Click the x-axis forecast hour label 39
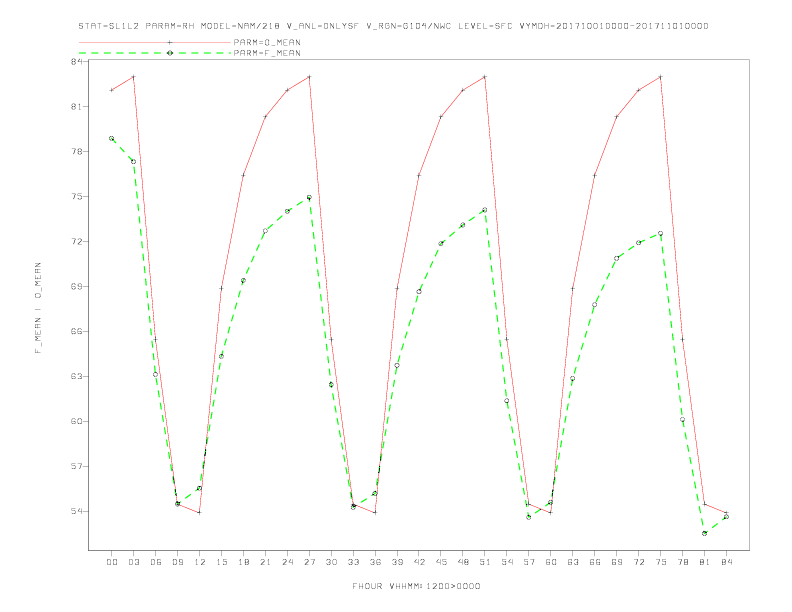Viewport: 792px width, 612px height. (x=397, y=562)
